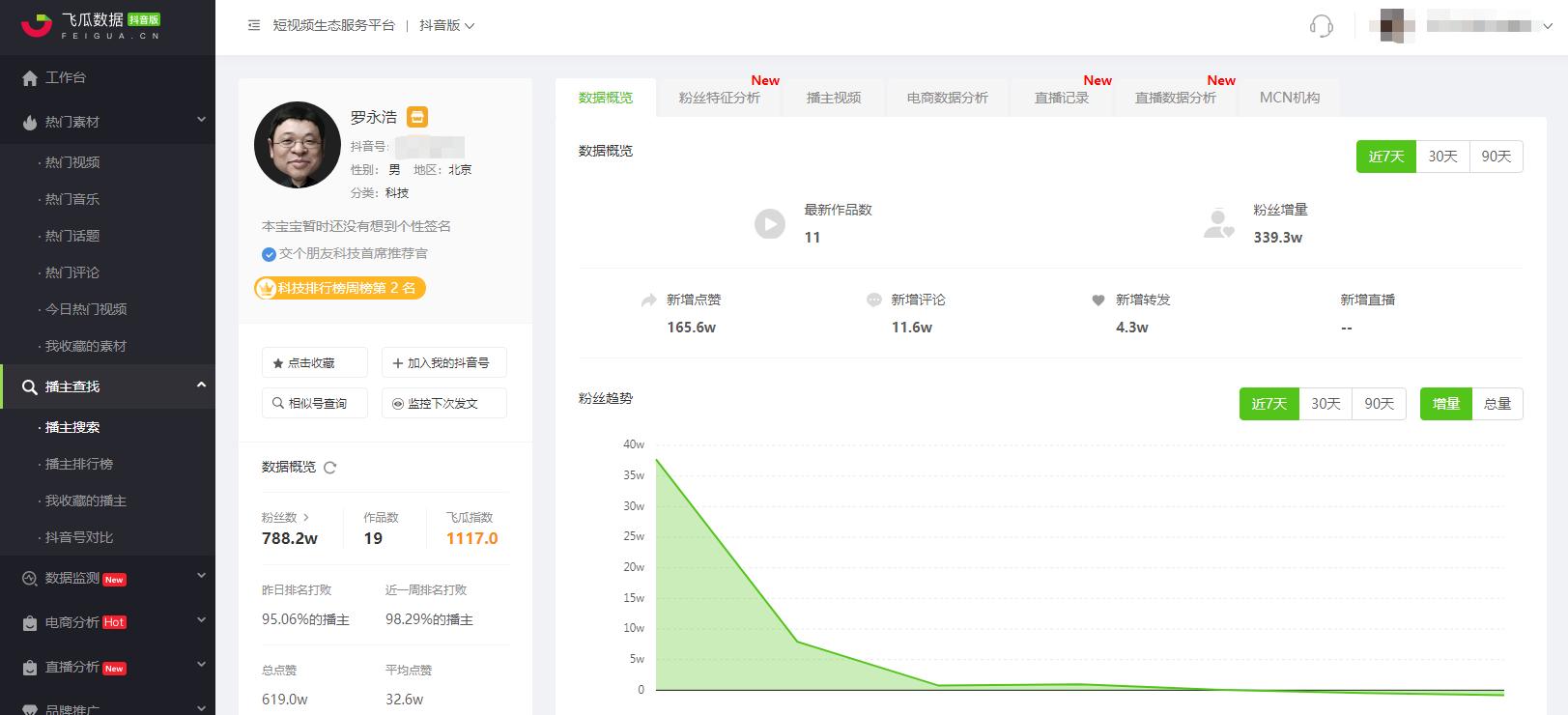Click the 粉丝增量 value 339.3w
This screenshot has width=1568, height=715.
1278,238
